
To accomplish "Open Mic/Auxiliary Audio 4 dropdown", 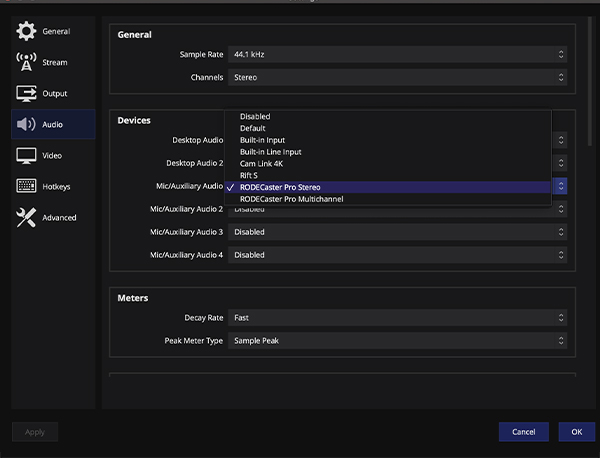I will [398, 255].
